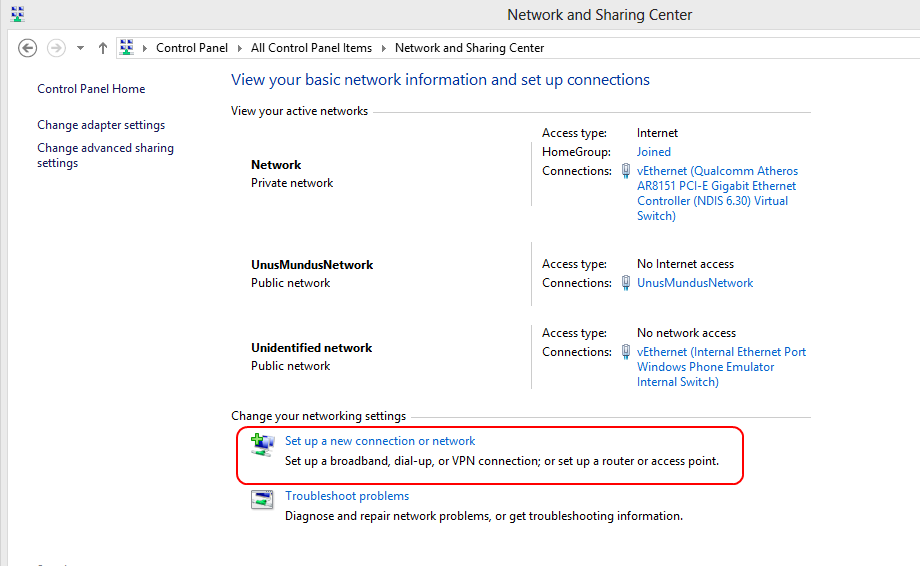Image resolution: width=920 pixels, height=566 pixels.
Task: Click the Troubleshoot problems icon
Action: pyautogui.click(x=261, y=500)
